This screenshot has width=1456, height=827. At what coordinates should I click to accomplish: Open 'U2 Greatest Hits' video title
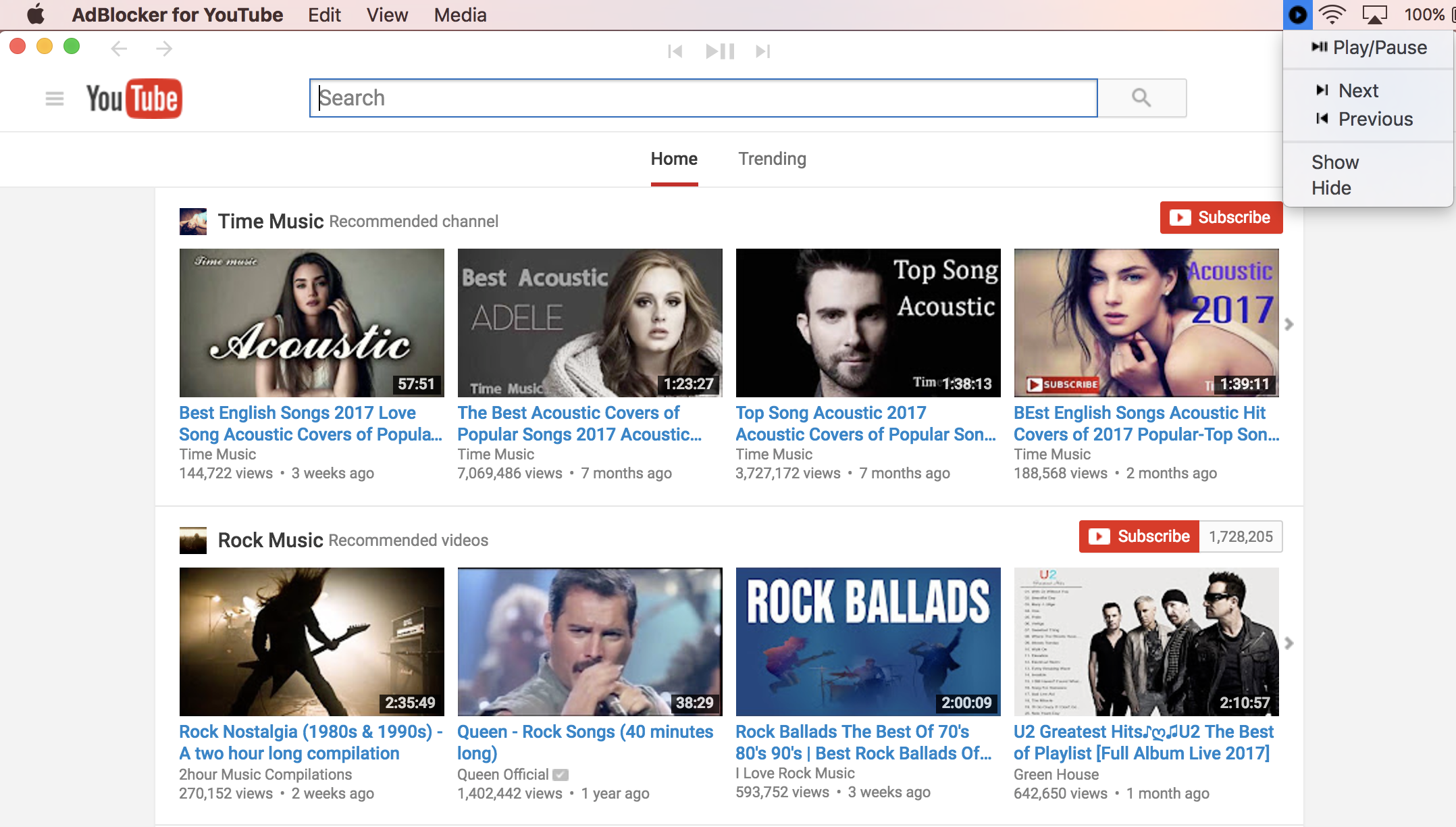(1144, 743)
